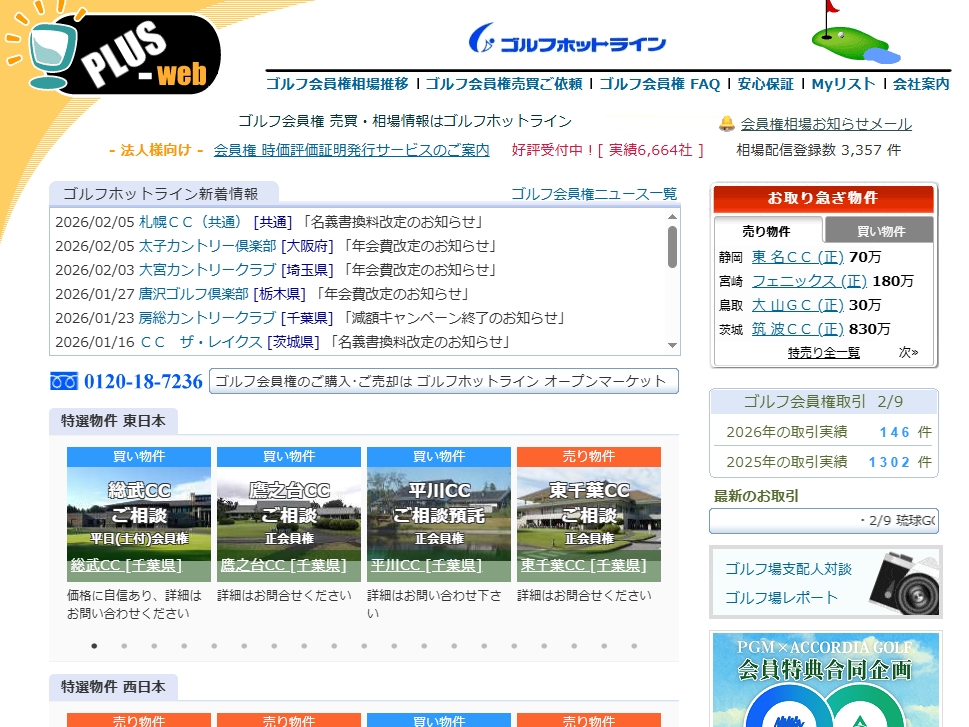The height and width of the screenshot is (727, 969).
Task: Open the PGM×ACCORDIA GOLF banner
Action: point(825,680)
